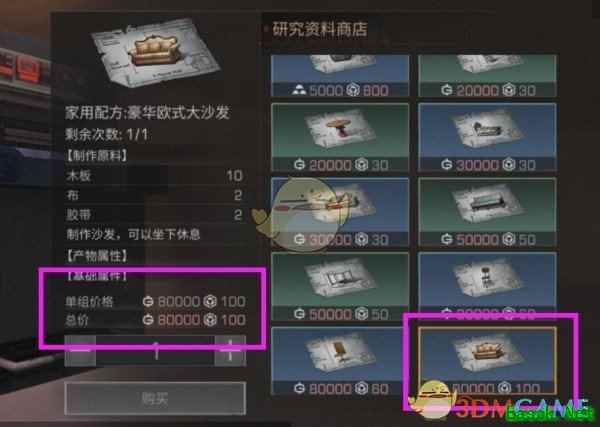Decrease purchase quantity with the minus button

coord(80,351)
